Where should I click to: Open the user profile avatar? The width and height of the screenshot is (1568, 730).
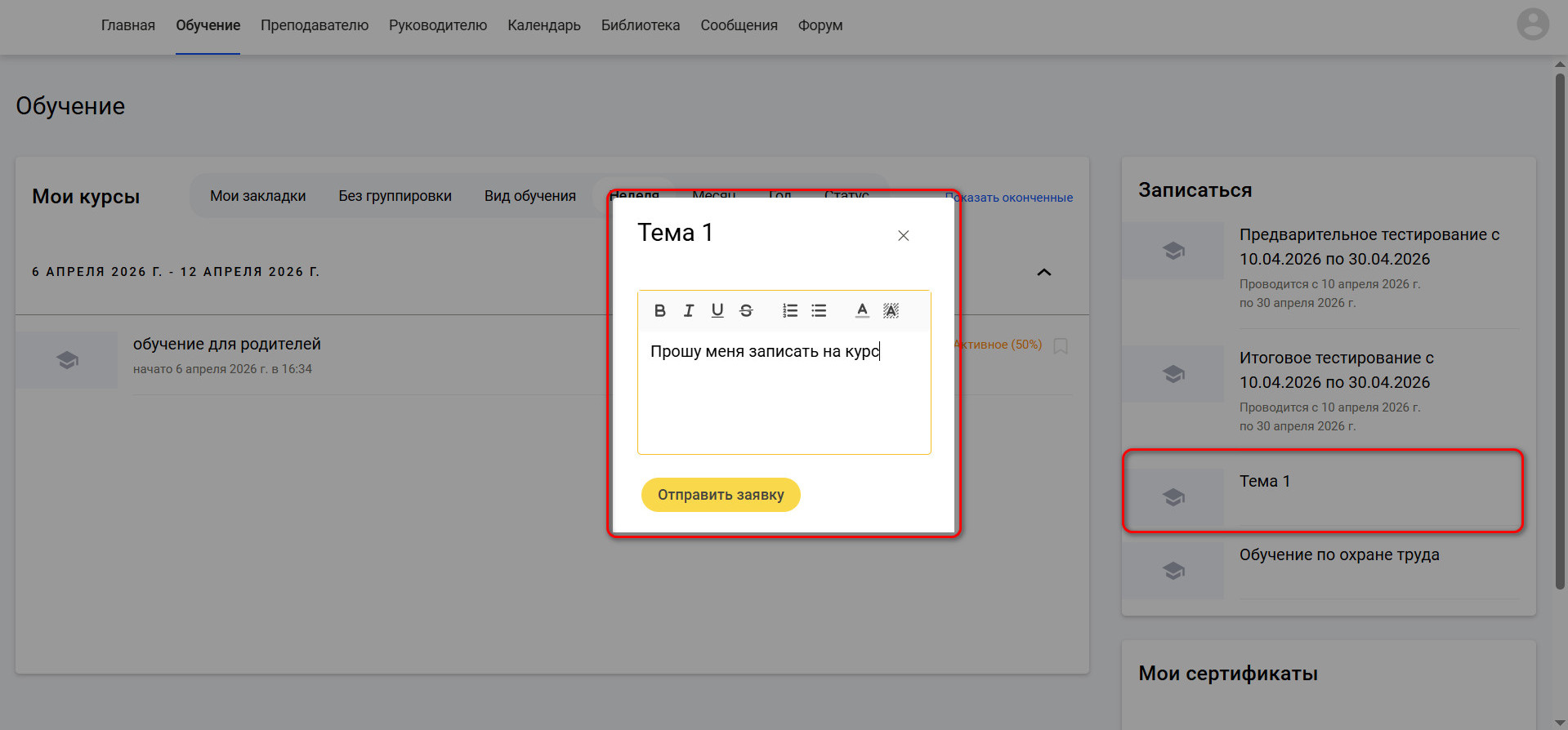pyautogui.click(x=1533, y=24)
